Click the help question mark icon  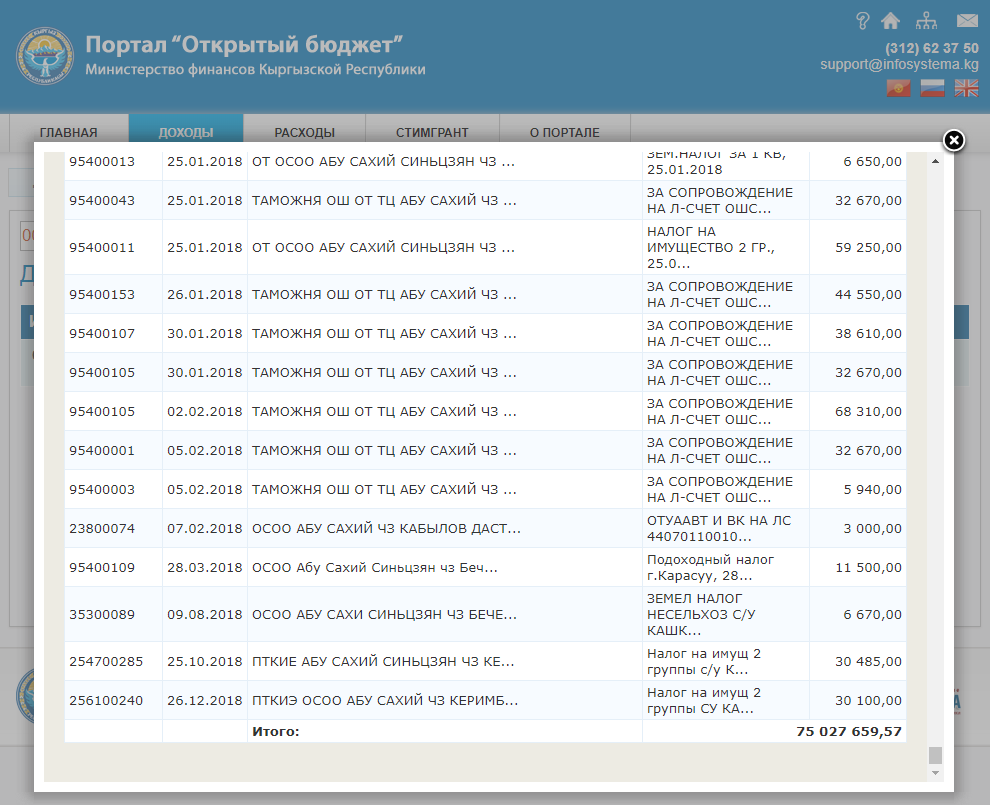click(864, 21)
